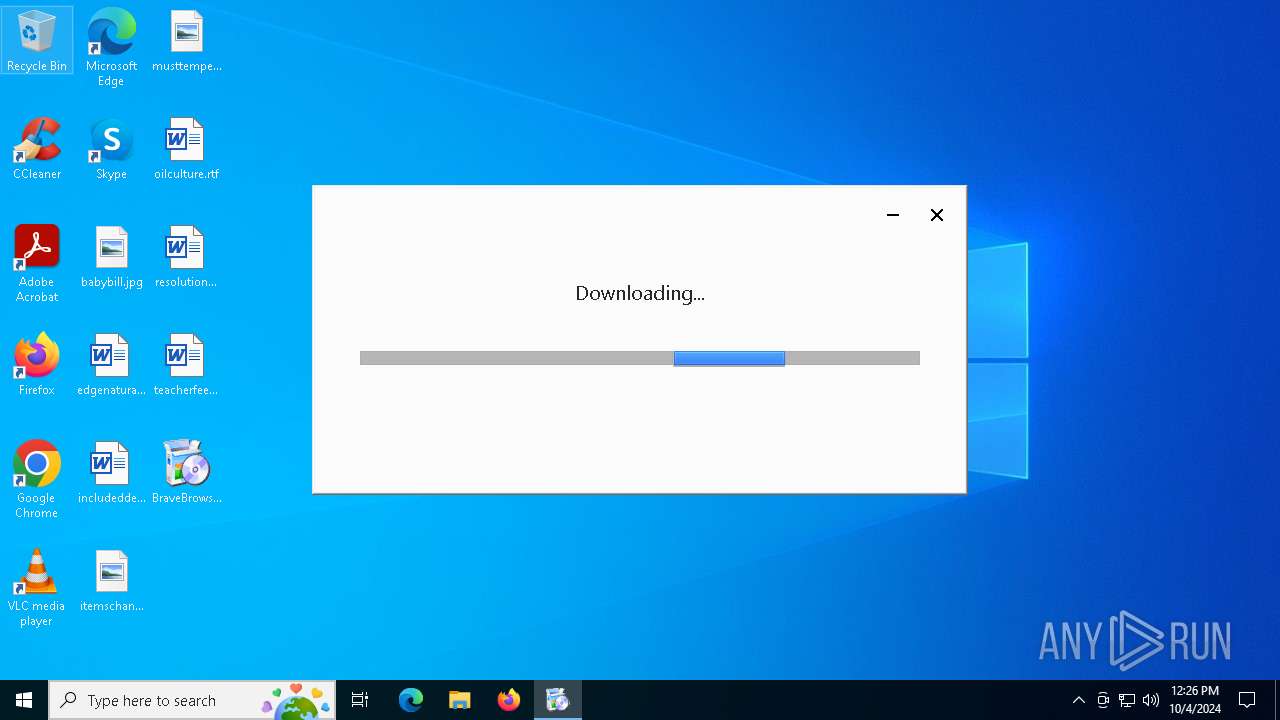
Task: Select the resolution Word document icon
Action: [x=186, y=256]
